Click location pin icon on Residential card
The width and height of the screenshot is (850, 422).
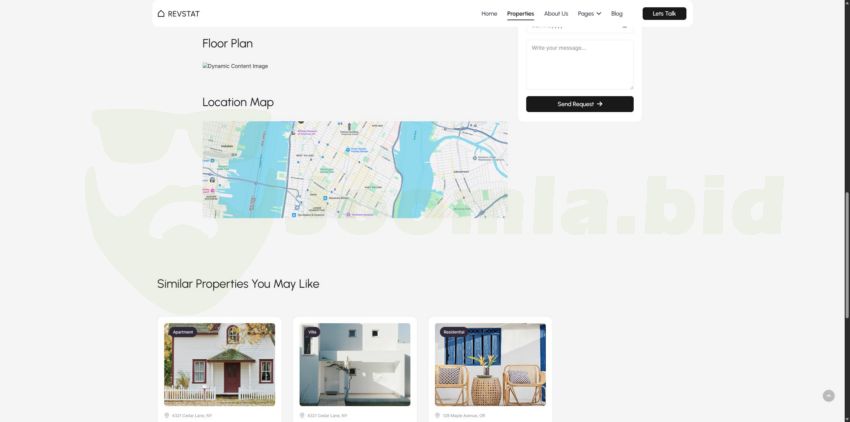tap(438, 415)
